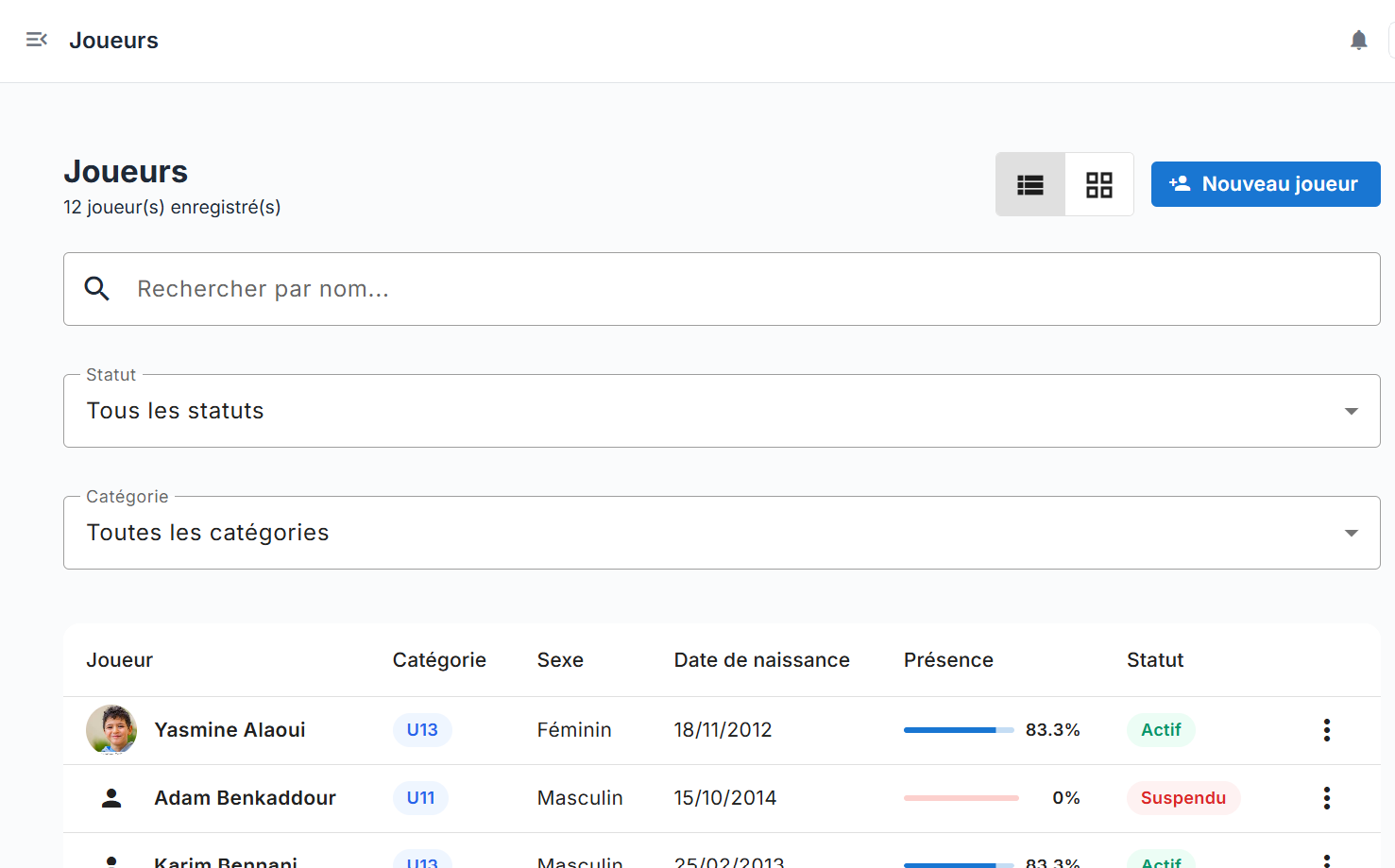The width and height of the screenshot is (1395, 868).
Task: Open actions menu for Yasmine Alaoui
Action: tap(1326, 730)
